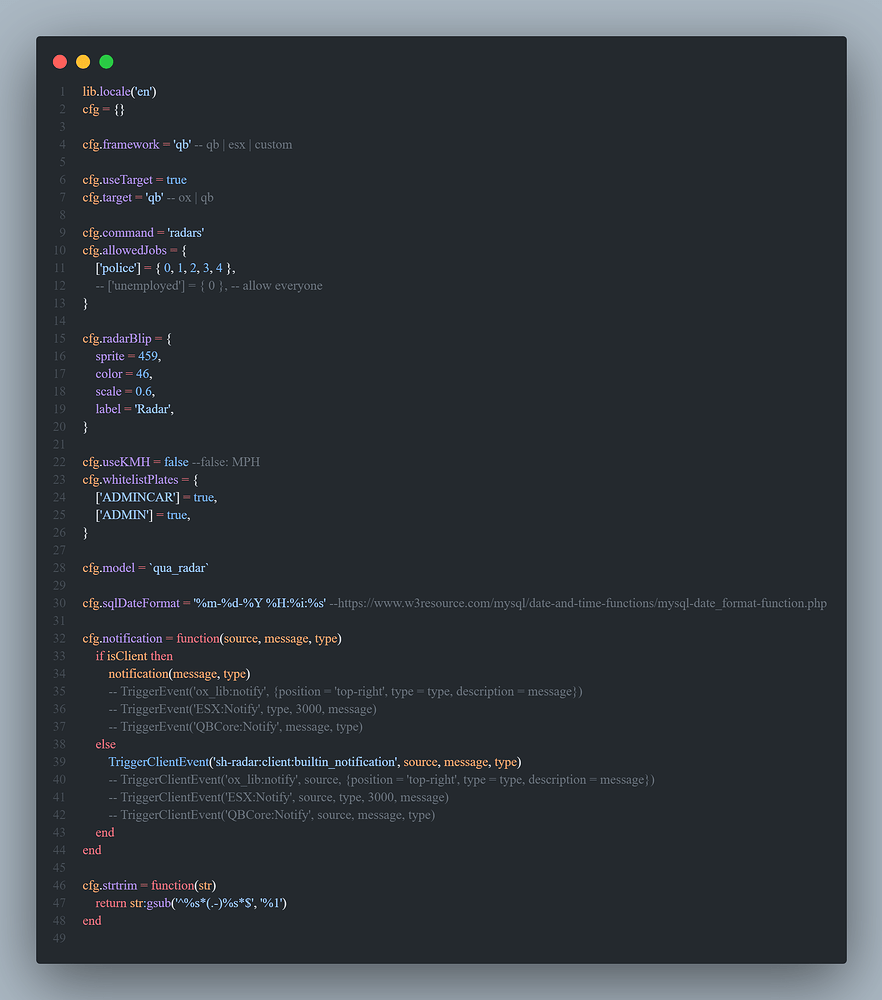The width and height of the screenshot is (882, 1000).
Task: Click the 'true' value of cfg.useTarget
Action: (x=176, y=180)
